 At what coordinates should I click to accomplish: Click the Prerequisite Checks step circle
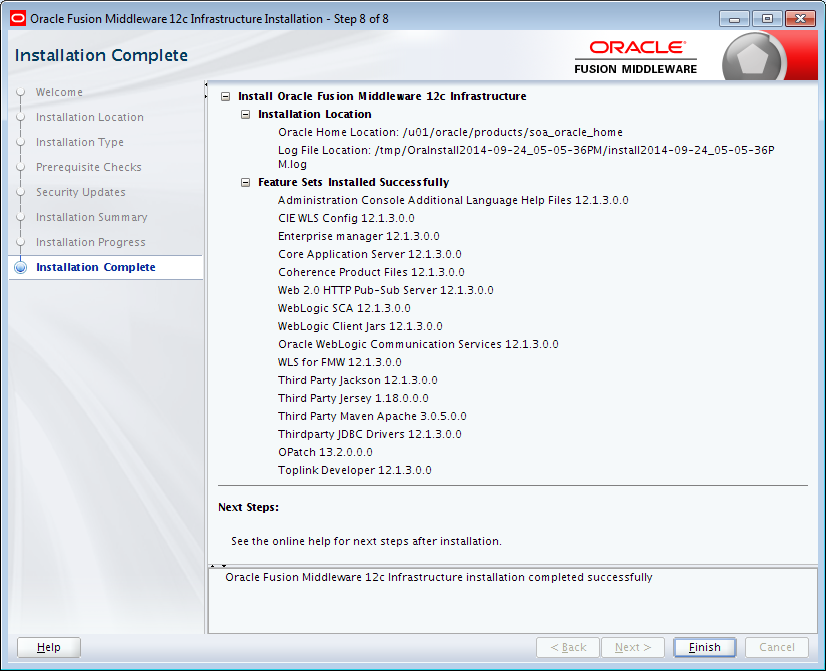(x=20, y=167)
